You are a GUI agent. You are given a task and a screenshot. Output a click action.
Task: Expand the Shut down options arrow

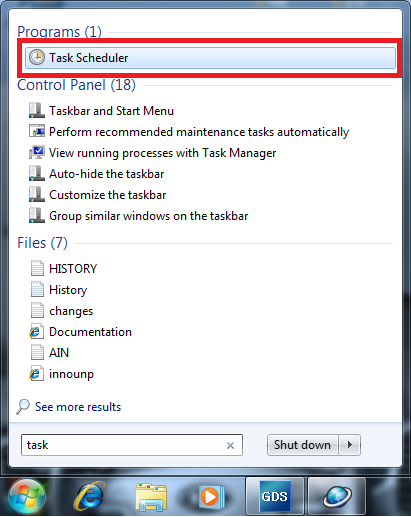(x=350, y=445)
